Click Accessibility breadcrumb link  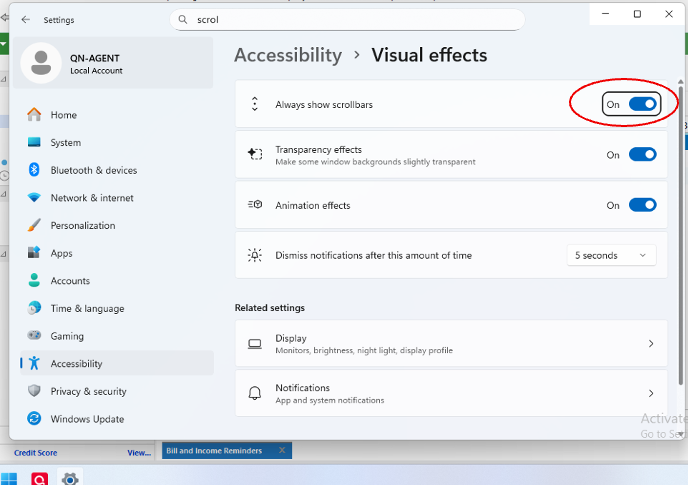(x=288, y=56)
